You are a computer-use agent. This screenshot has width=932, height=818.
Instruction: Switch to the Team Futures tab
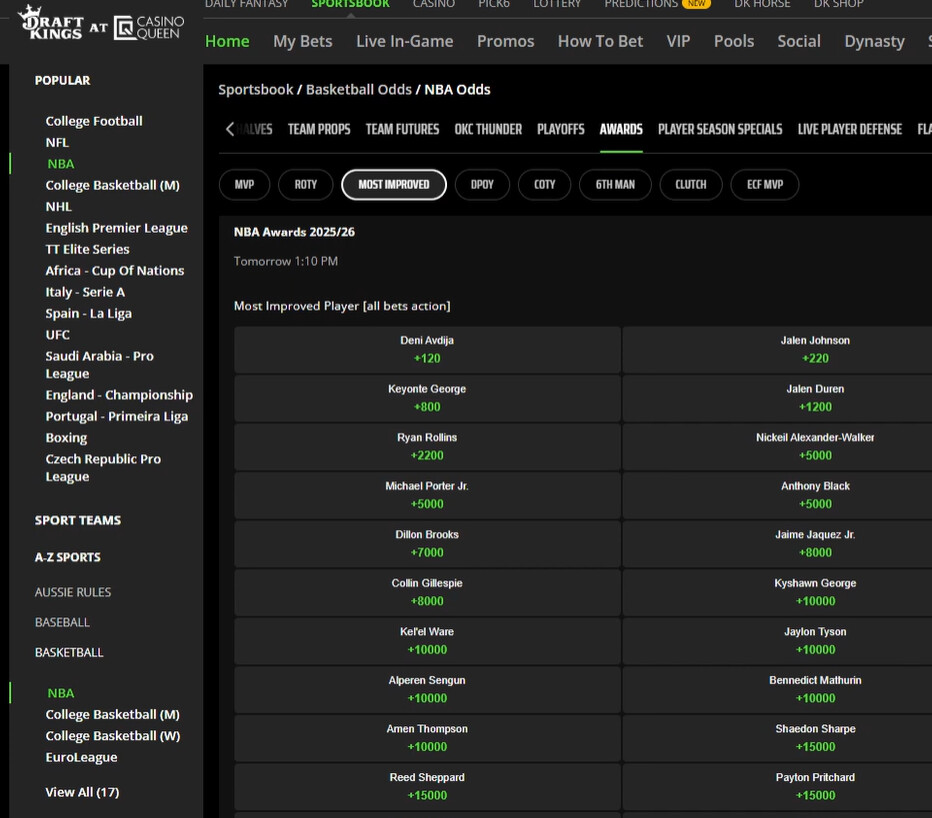[x=402, y=129]
